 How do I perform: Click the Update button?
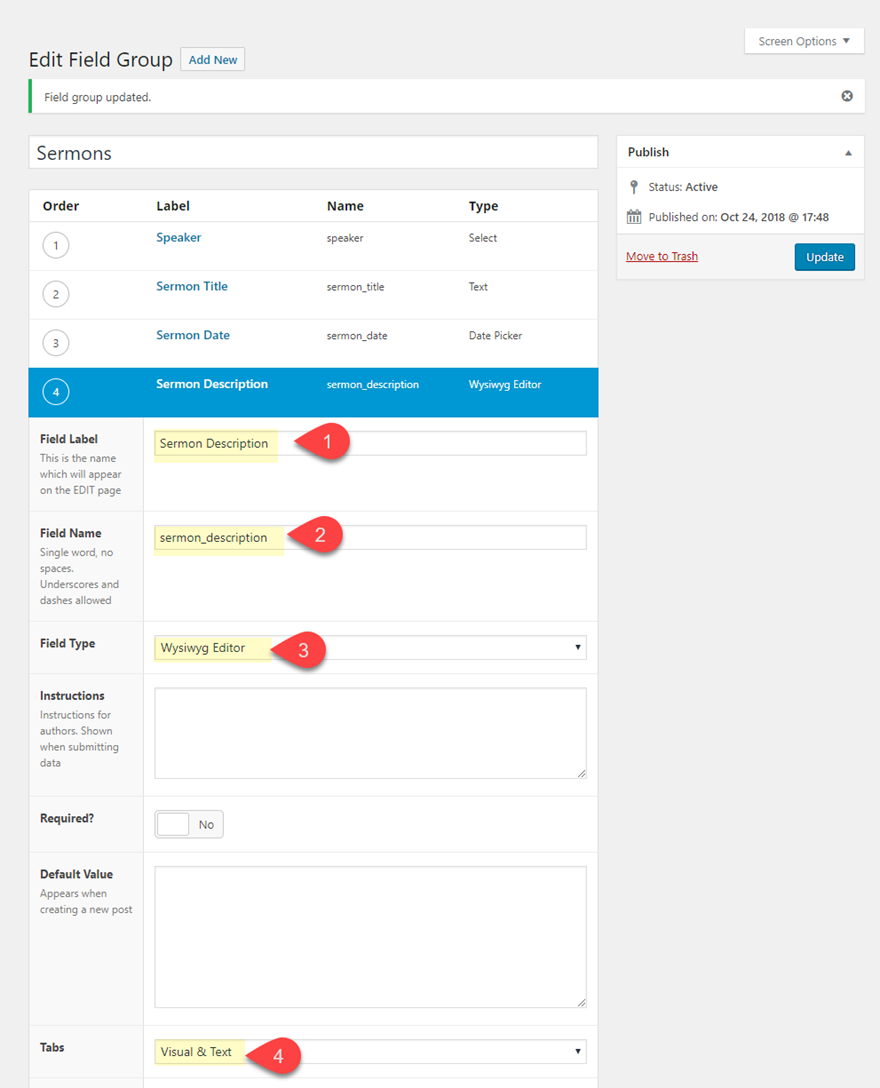coord(825,257)
